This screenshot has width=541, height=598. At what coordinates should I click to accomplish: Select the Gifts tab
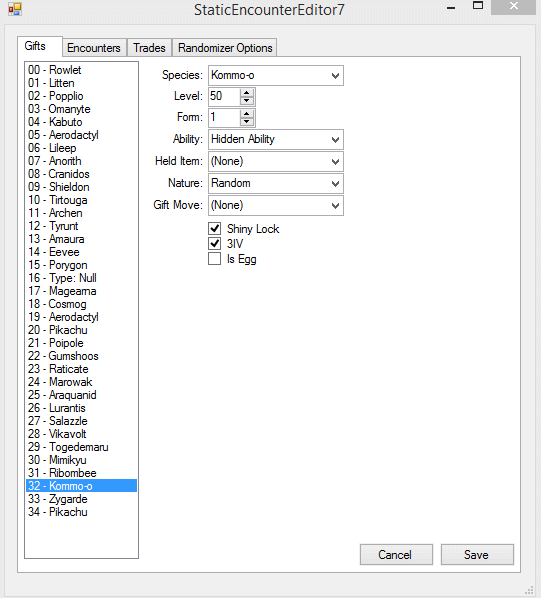click(40, 47)
